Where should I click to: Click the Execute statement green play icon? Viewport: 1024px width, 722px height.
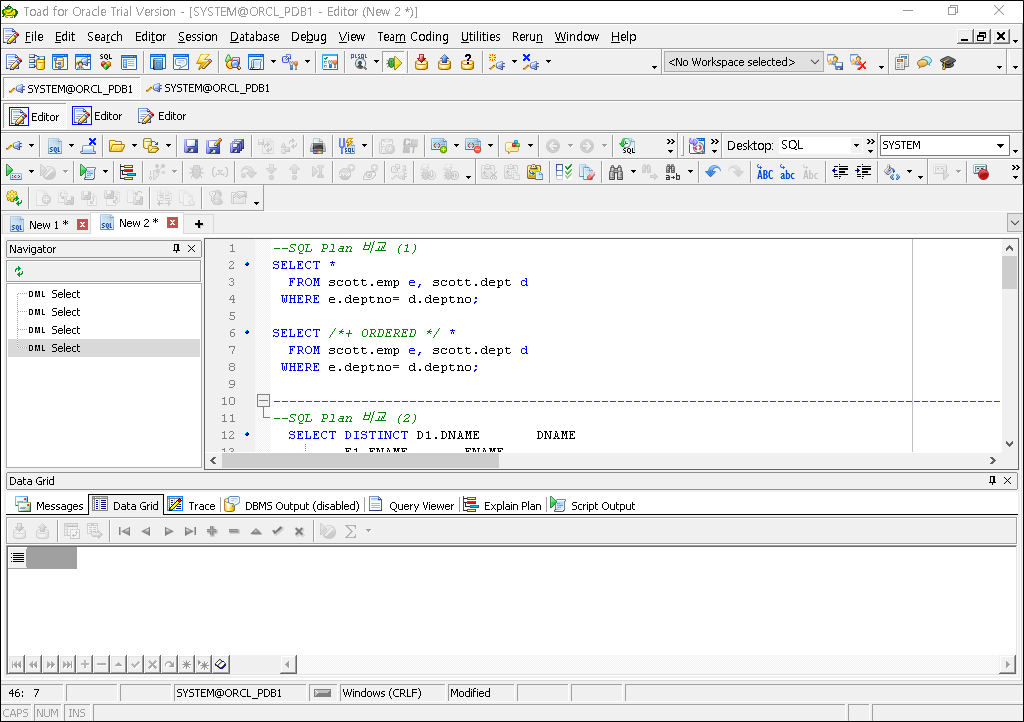pos(13,172)
